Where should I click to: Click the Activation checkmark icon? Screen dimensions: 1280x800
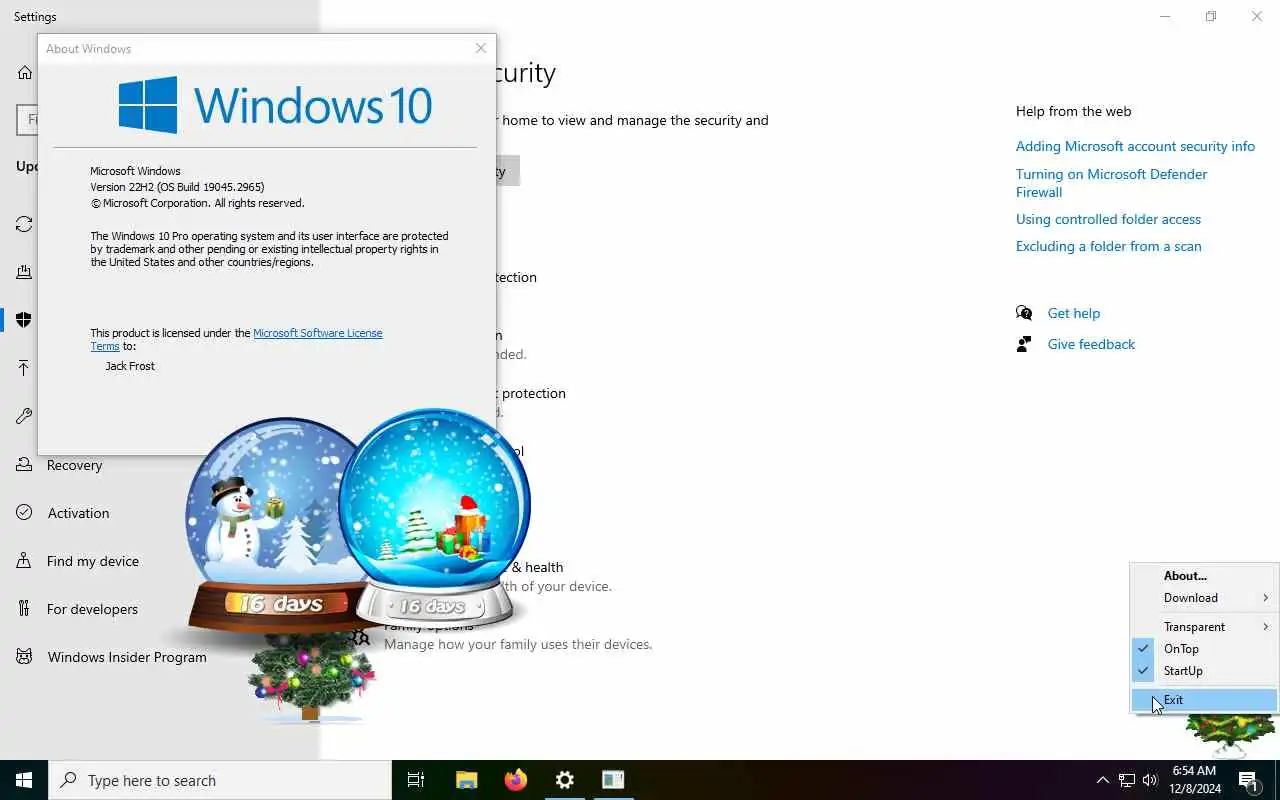coord(24,513)
